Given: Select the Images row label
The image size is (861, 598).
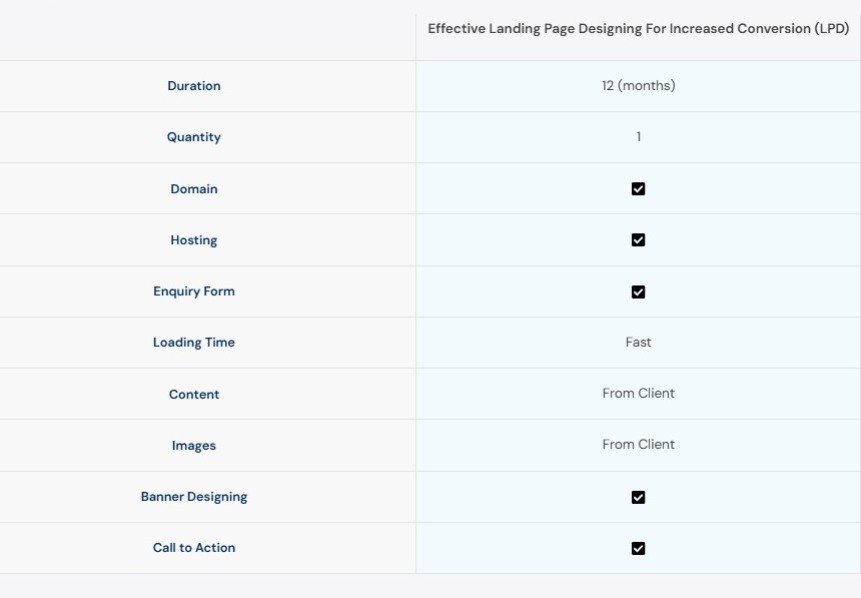Looking at the screenshot, I should tap(194, 445).
